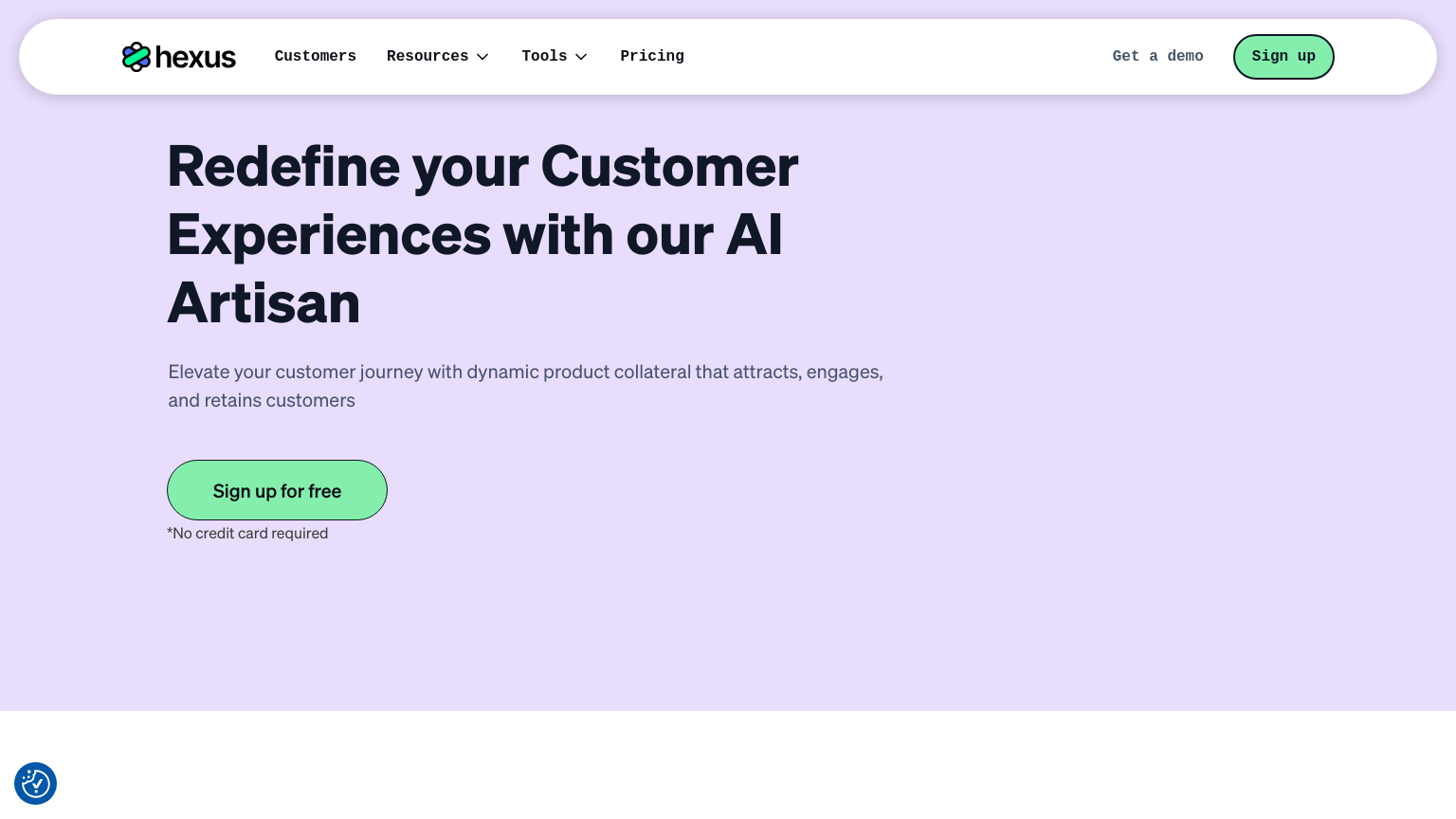Click the chevron beside Tools
This screenshot has height=819, width=1456.
pos(581,57)
